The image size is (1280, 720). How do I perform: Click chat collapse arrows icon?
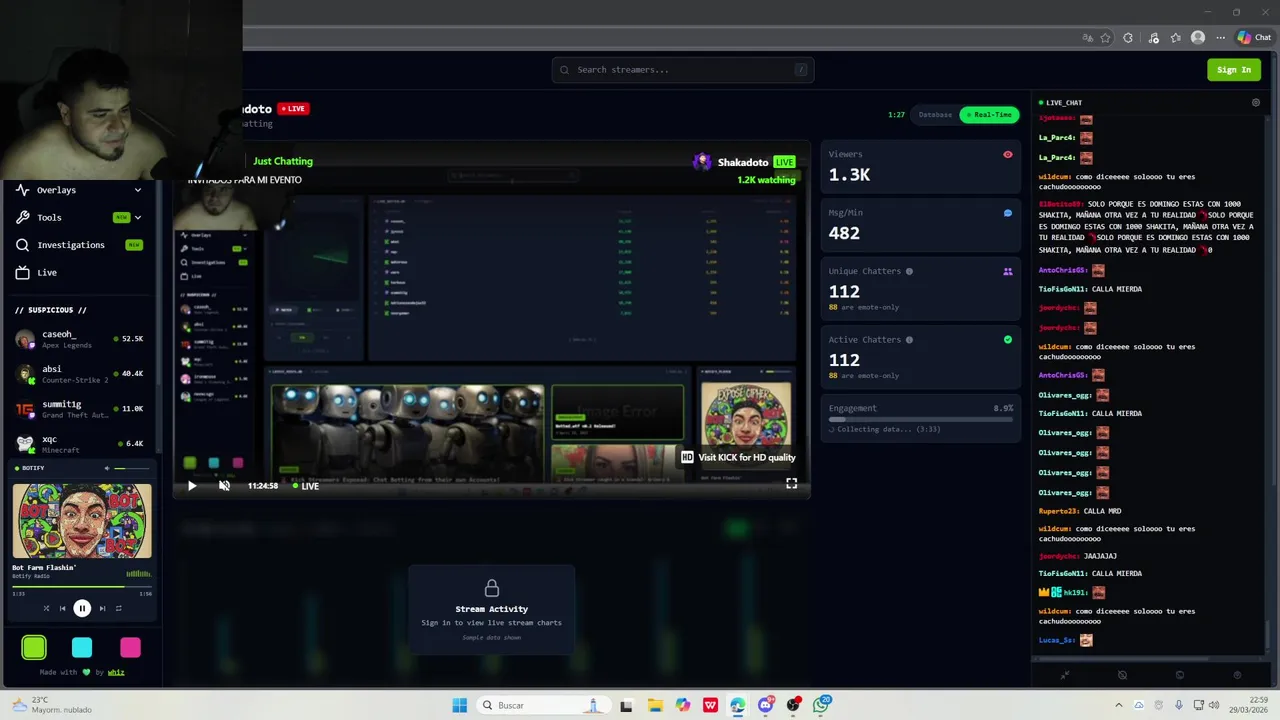click(x=1065, y=675)
